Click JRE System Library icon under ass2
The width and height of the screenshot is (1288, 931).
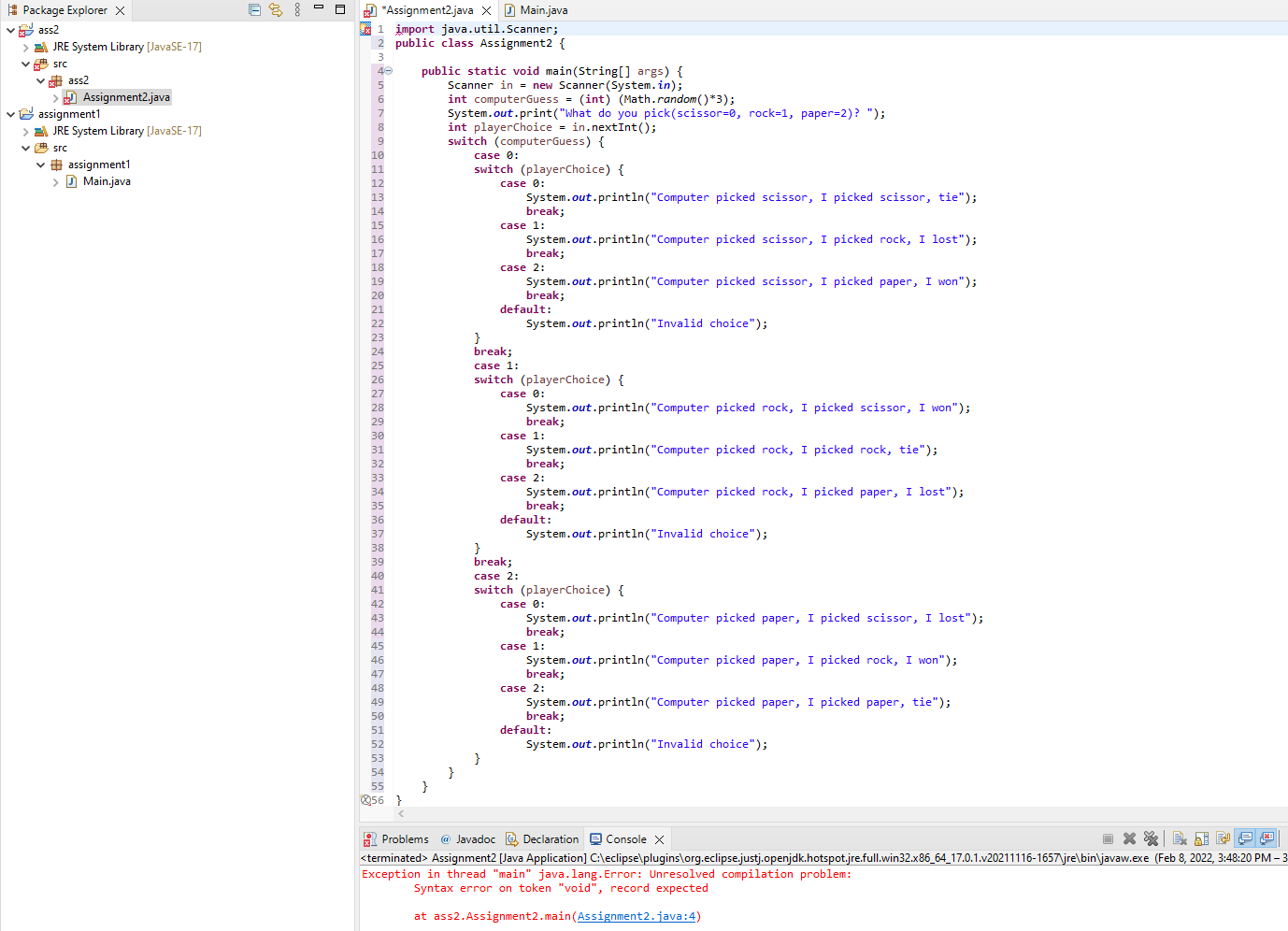coord(41,47)
